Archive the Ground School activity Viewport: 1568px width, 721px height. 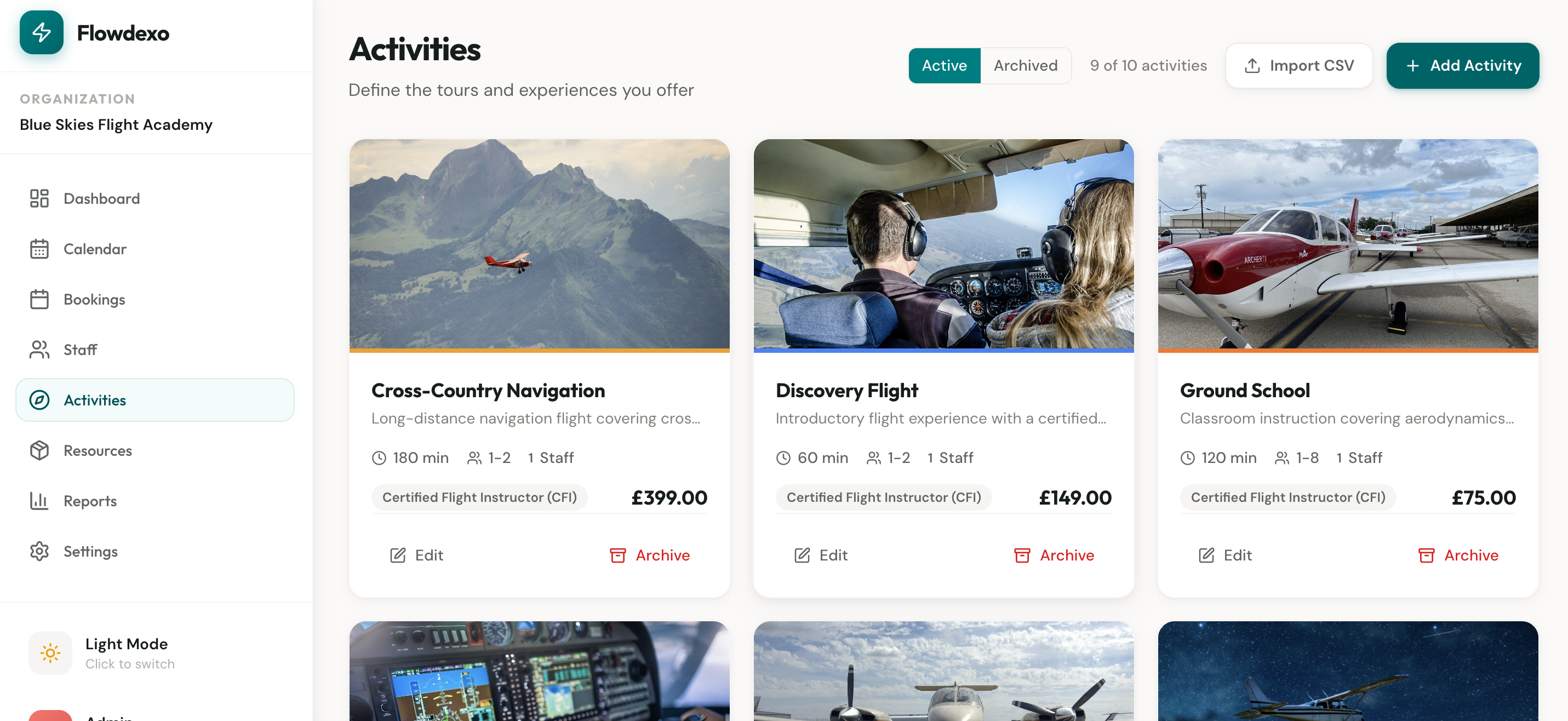coord(1458,556)
